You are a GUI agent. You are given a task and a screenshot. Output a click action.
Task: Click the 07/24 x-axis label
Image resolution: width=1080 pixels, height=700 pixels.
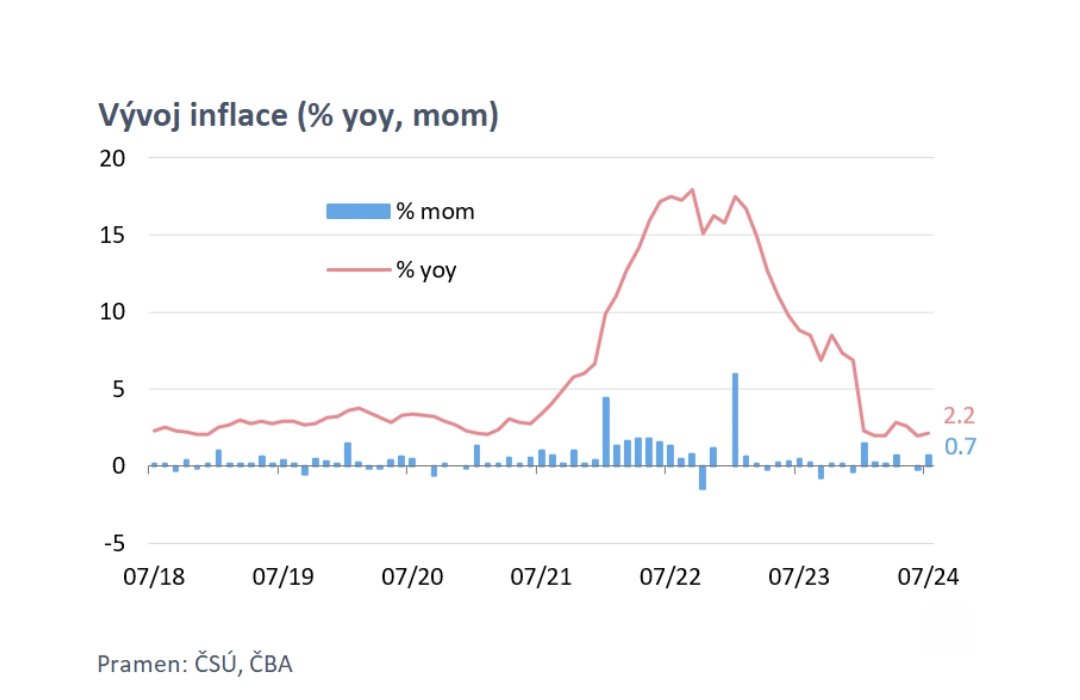(x=928, y=576)
